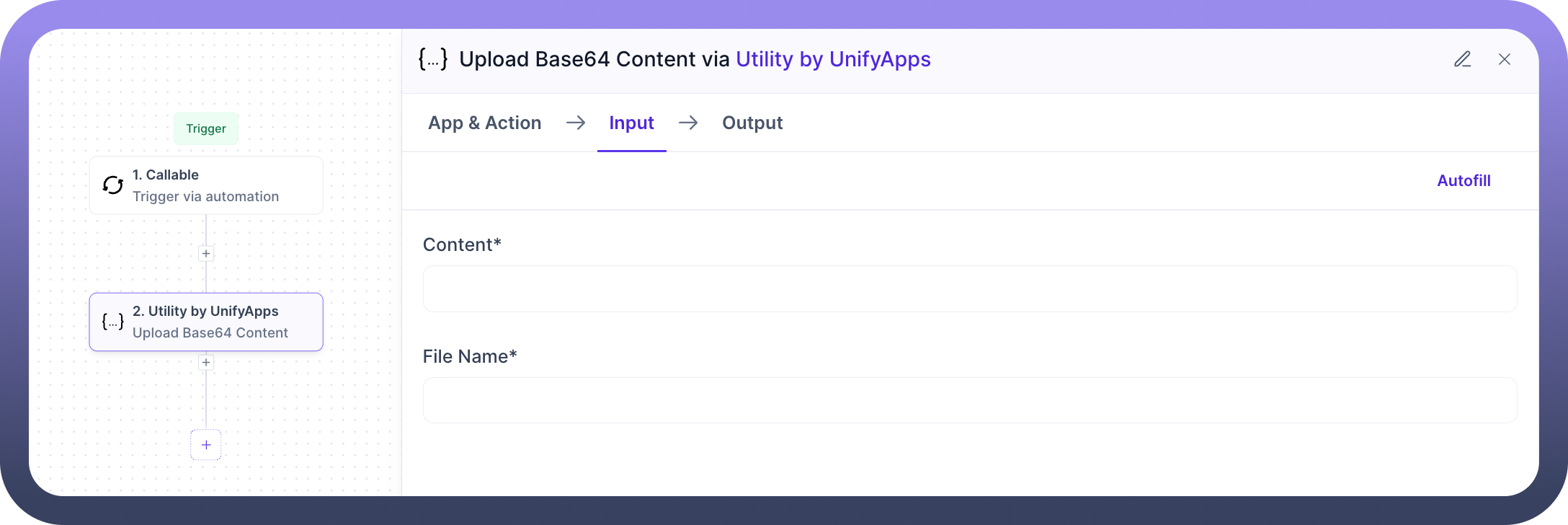The width and height of the screenshot is (1568, 525).
Task: Add step between Callable and Utility nodes
Action: [x=206, y=254]
